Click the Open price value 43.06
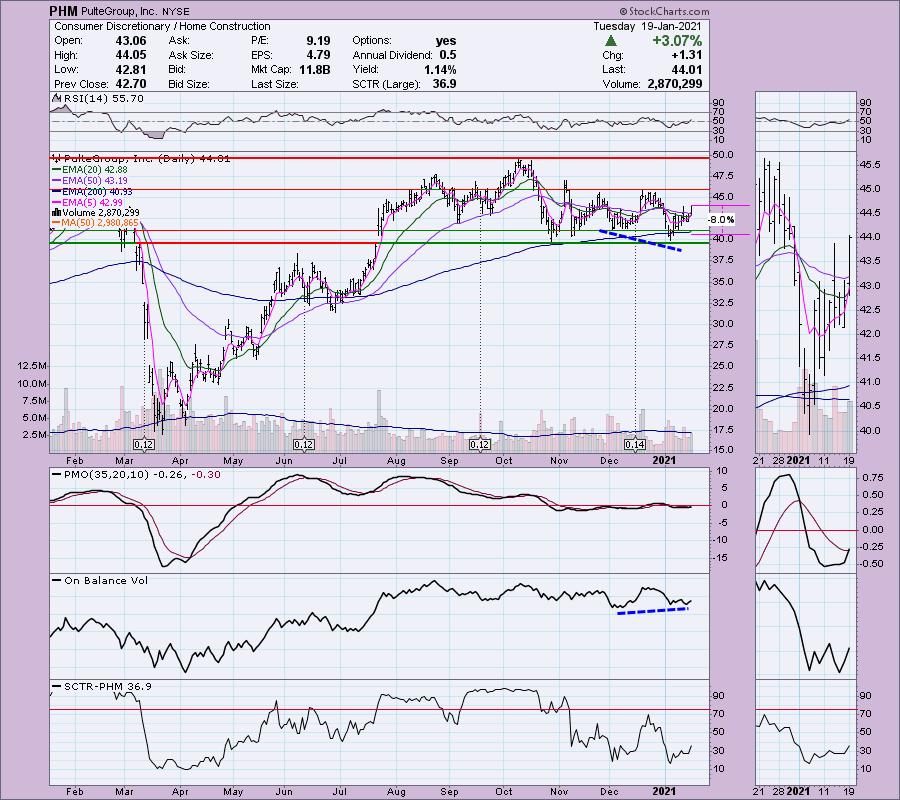The width and height of the screenshot is (900, 800). click(131, 41)
